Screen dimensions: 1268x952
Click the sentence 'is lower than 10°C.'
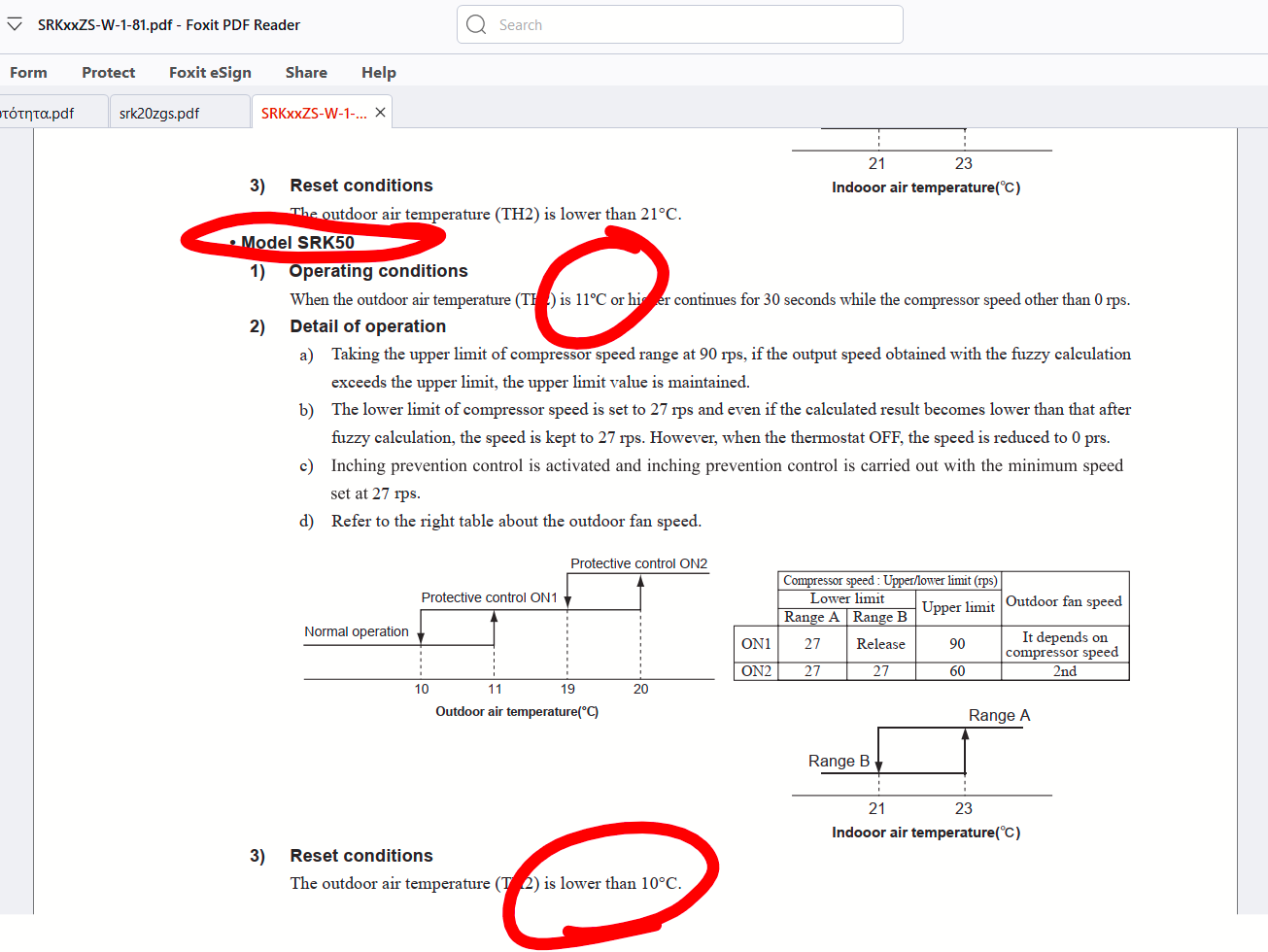tap(613, 883)
